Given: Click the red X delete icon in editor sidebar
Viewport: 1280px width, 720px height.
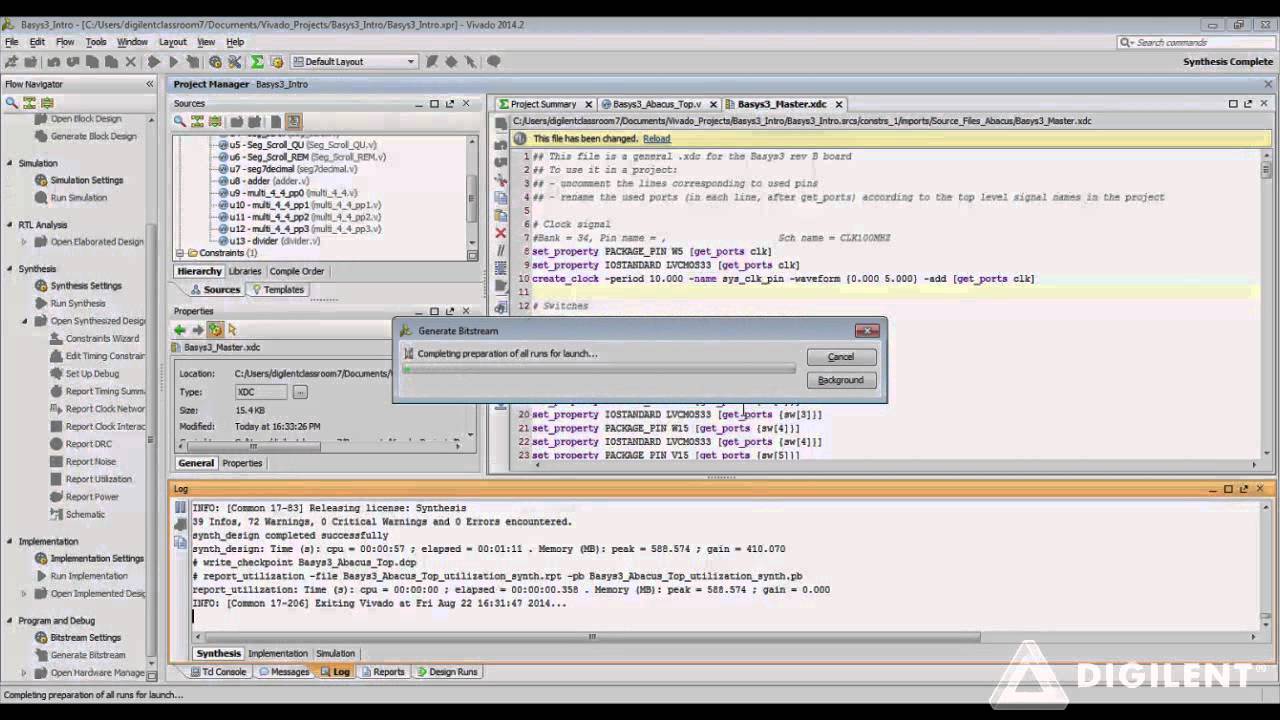Looking at the screenshot, I should click(x=501, y=233).
